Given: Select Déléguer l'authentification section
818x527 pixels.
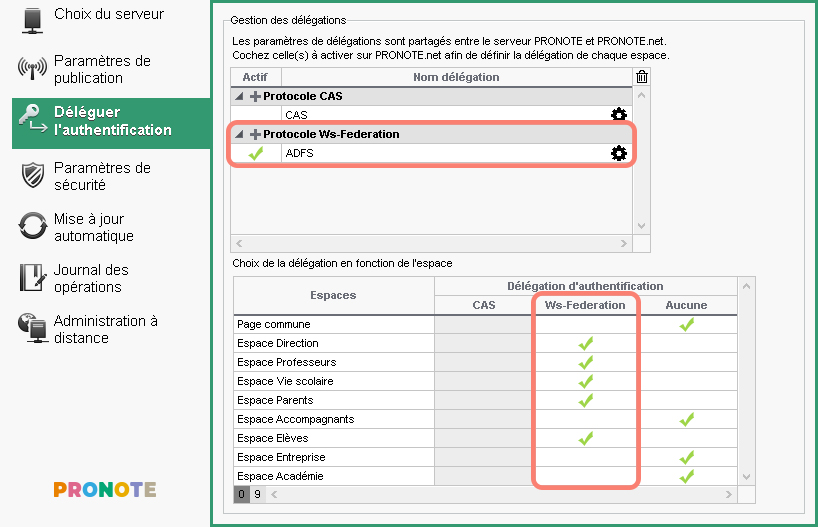Looking at the screenshot, I should [x=111, y=123].
